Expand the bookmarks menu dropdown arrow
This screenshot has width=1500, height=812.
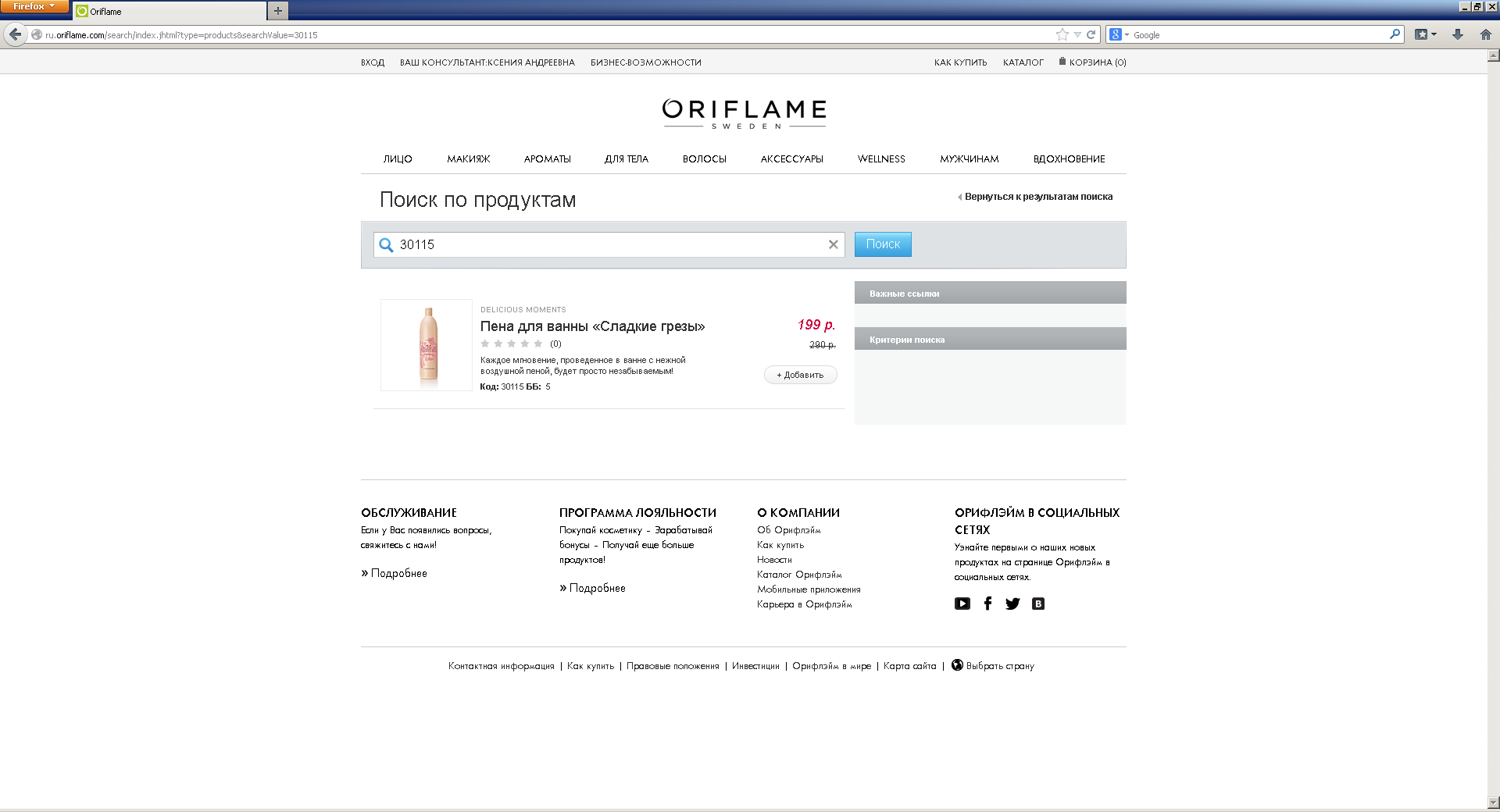click(x=1434, y=34)
